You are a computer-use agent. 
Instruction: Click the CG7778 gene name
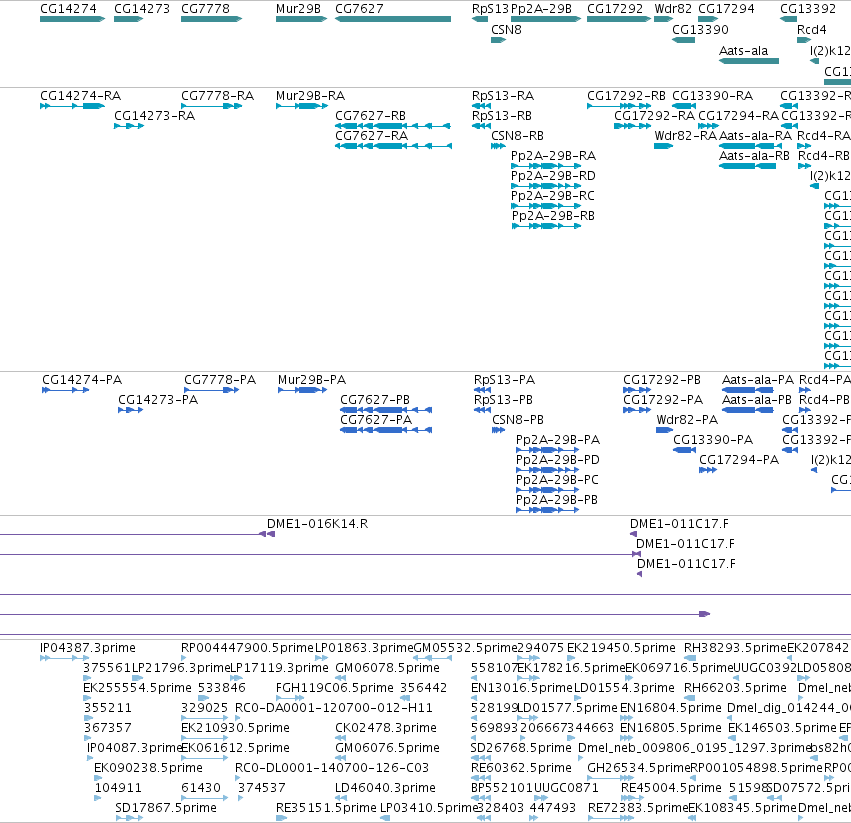click(205, 9)
